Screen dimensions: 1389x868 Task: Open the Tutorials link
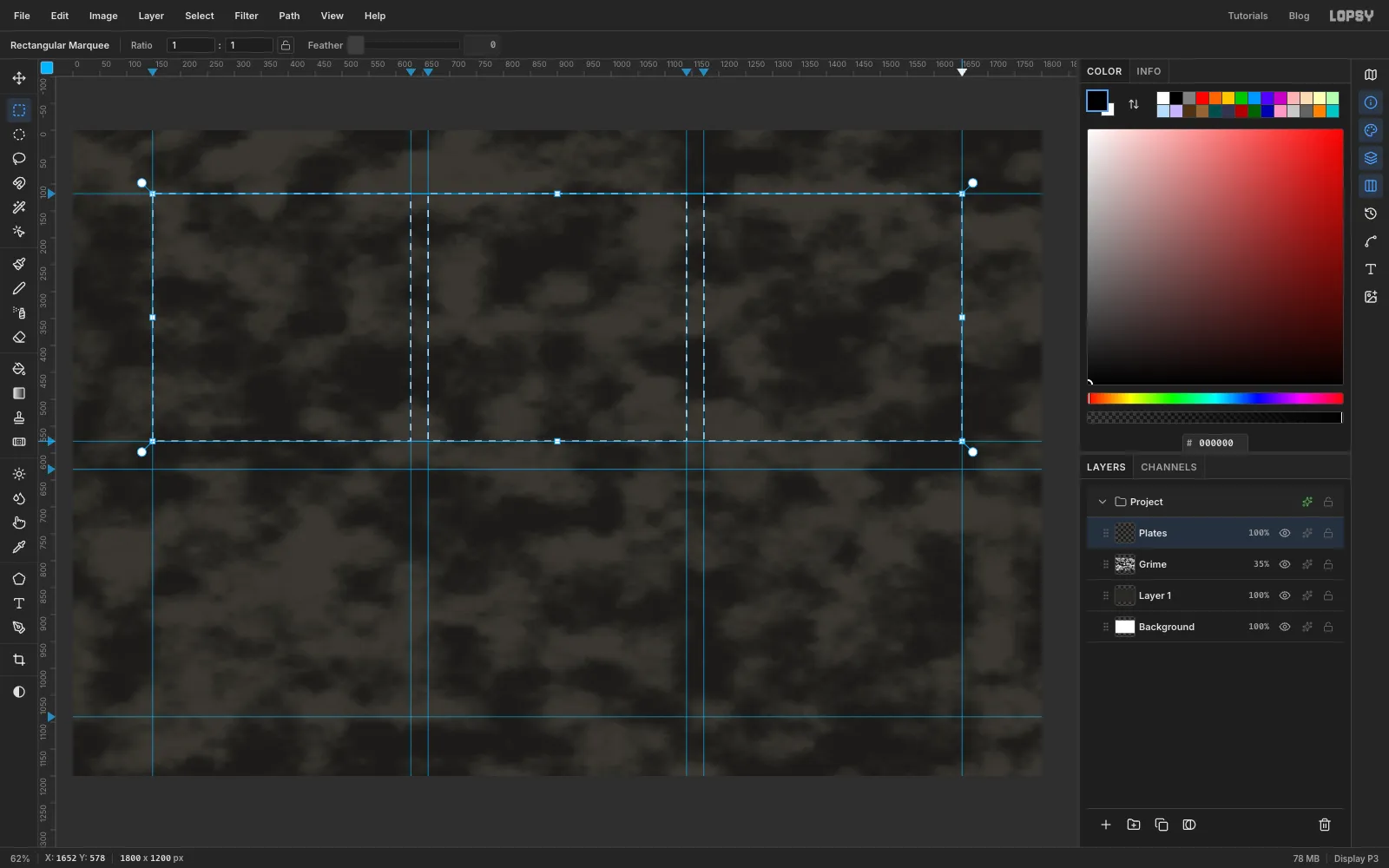pyautogui.click(x=1247, y=16)
